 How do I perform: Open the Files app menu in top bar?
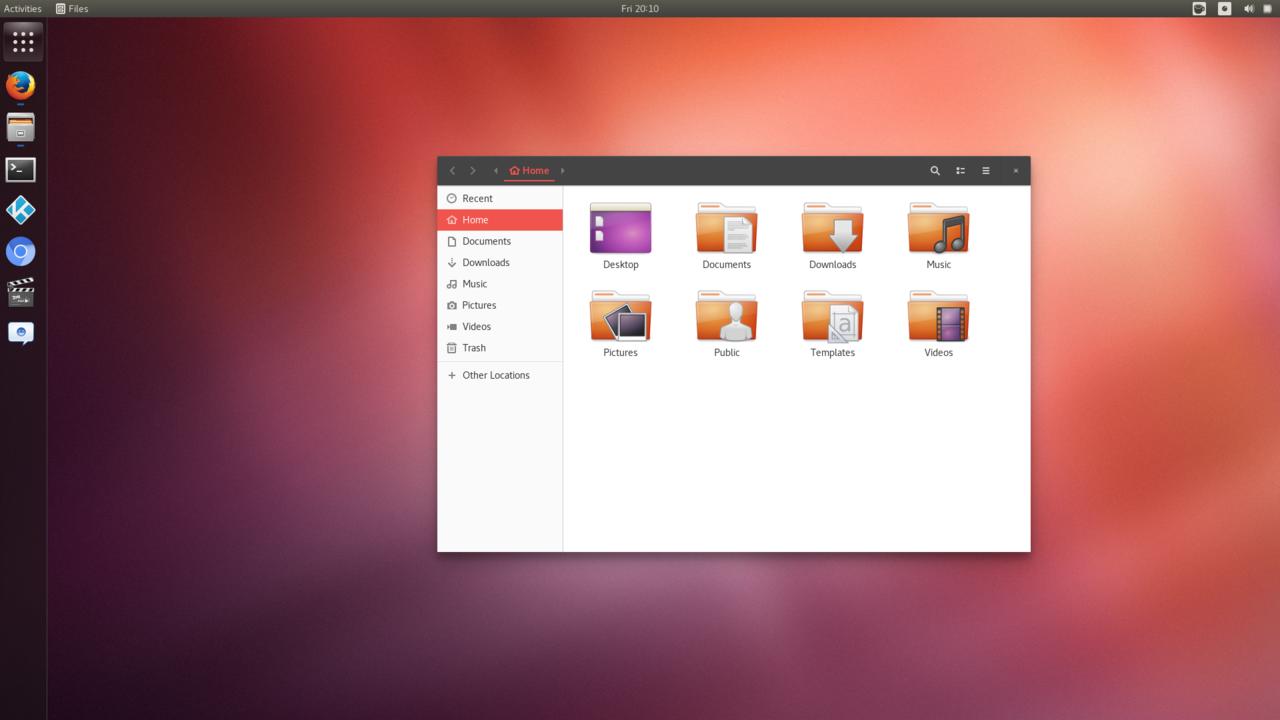click(72, 8)
